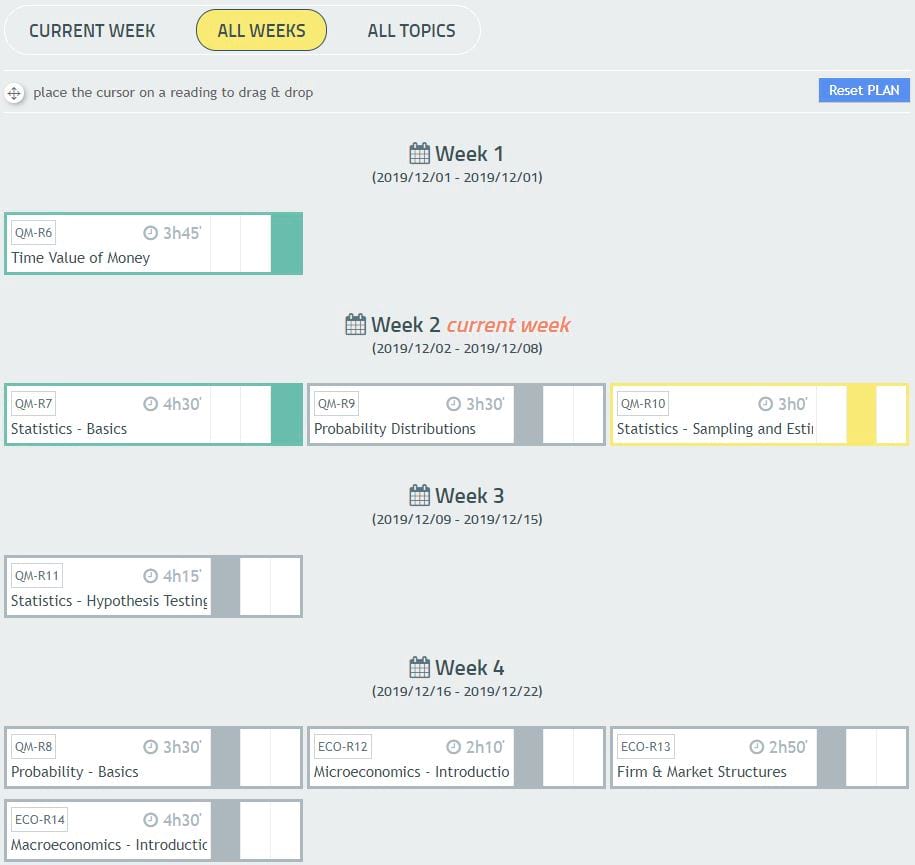Click clock icon on Time Value of Money
The image size is (915, 865).
pos(151,233)
